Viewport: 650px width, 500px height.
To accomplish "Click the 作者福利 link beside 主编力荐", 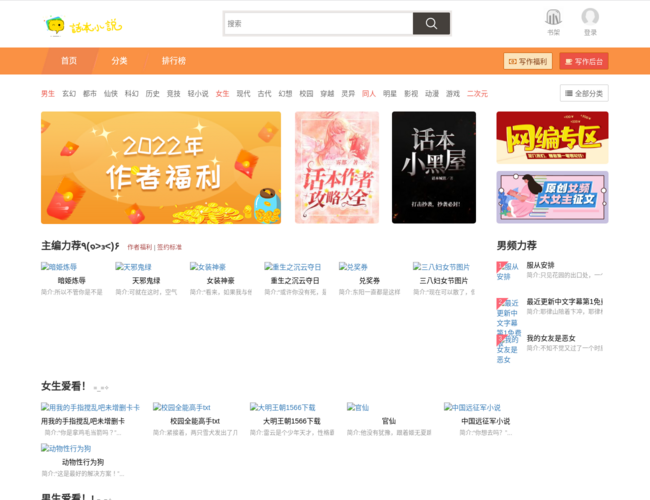I will [140, 247].
